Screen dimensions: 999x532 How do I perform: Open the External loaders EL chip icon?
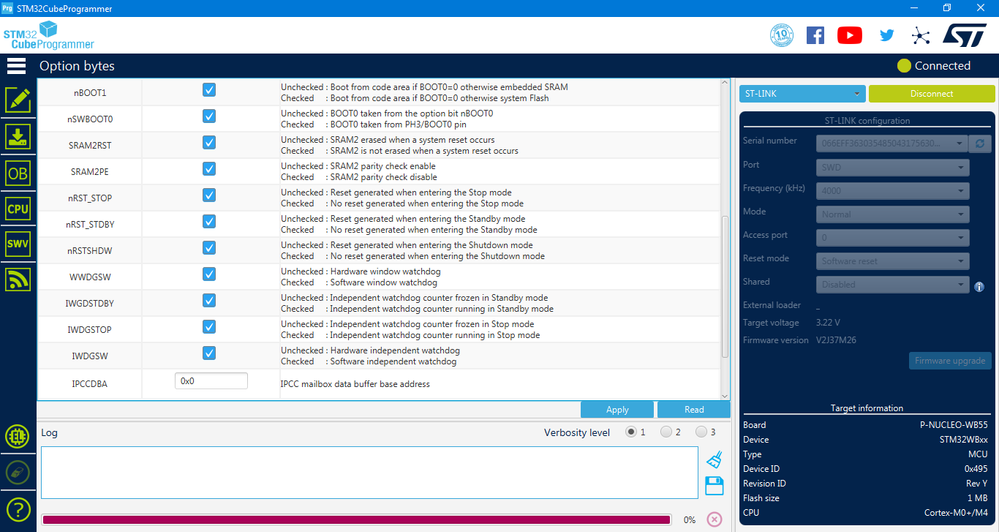pyautogui.click(x=17, y=436)
